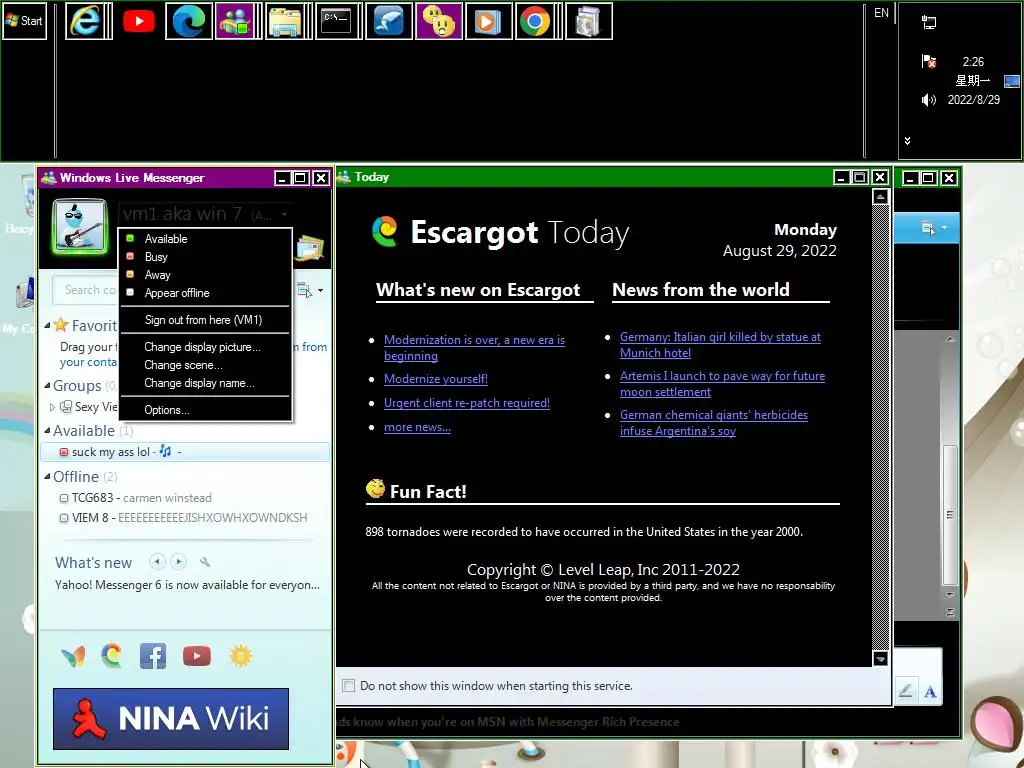The width and height of the screenshot is (1024, 768).
Task: Click Today window scroll up arrow
Action: (x=880, y=197)
